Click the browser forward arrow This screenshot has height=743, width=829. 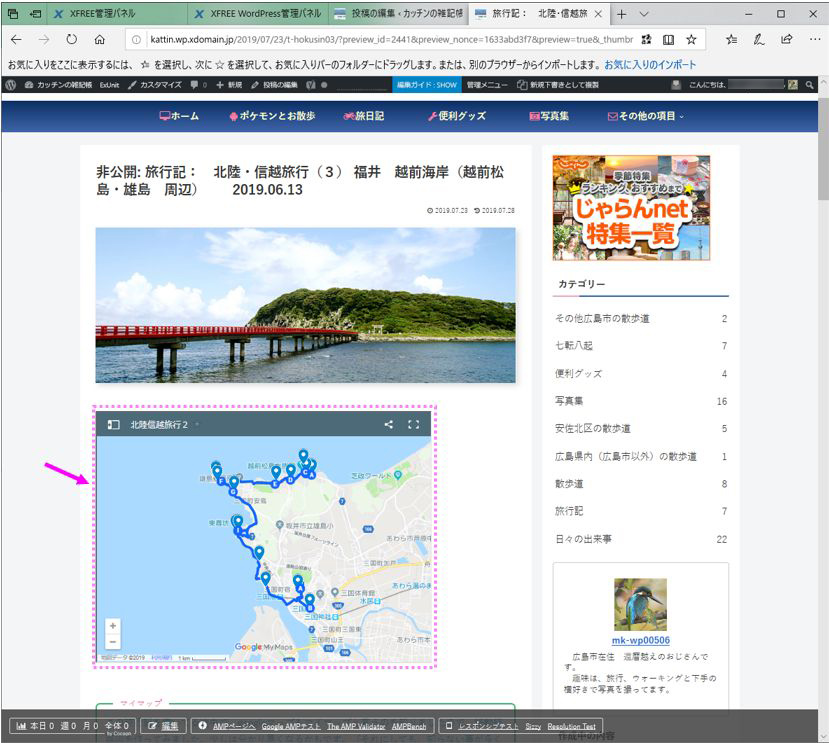[44, 39]
